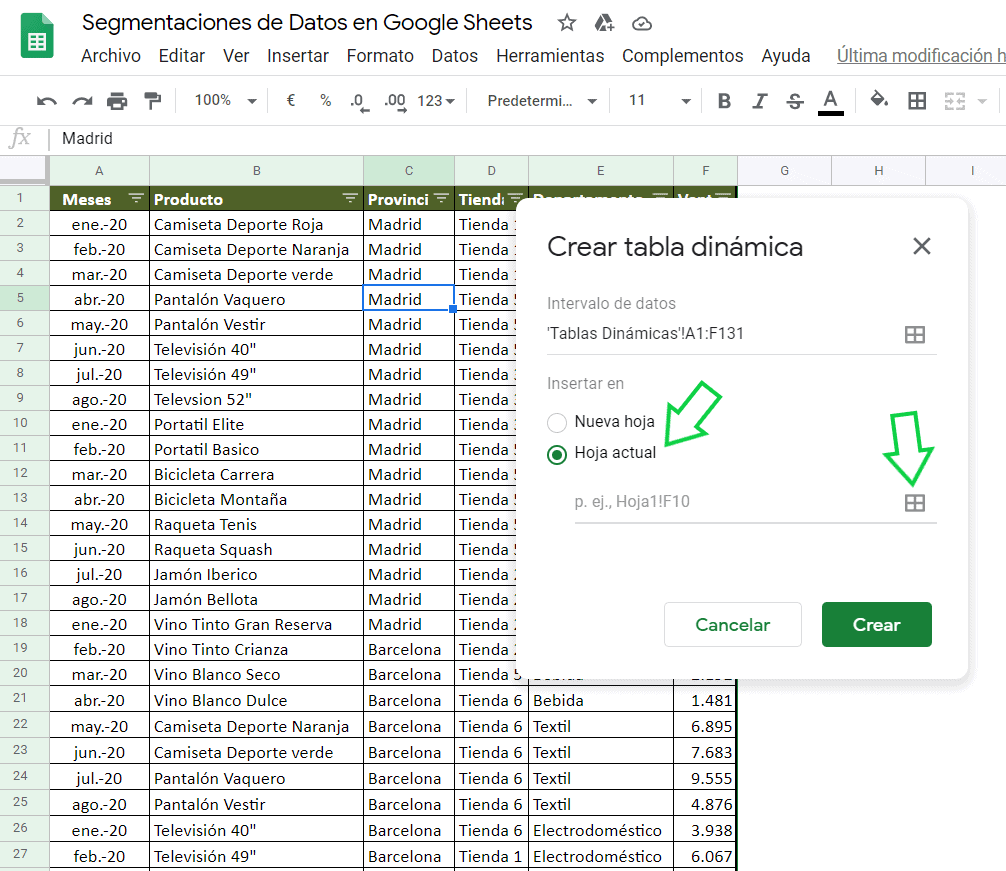Click the Crear button
This screenshot has height=871, width=1006.
[x=876, y=624]
